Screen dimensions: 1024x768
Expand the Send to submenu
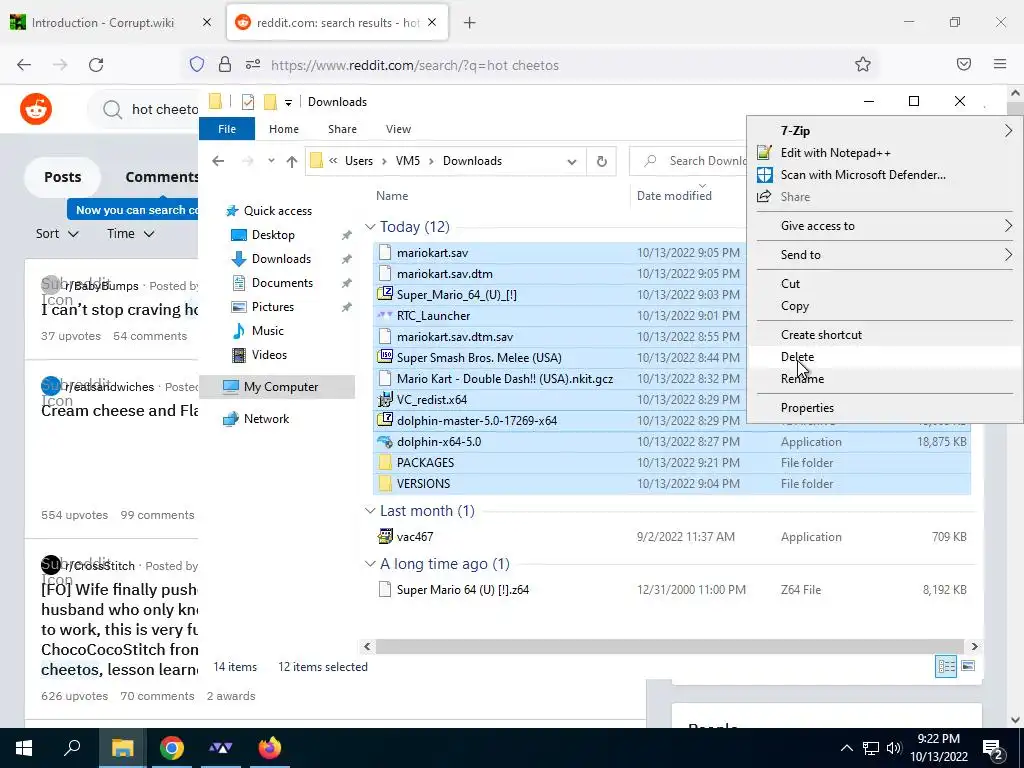click(x=884, y=255)
